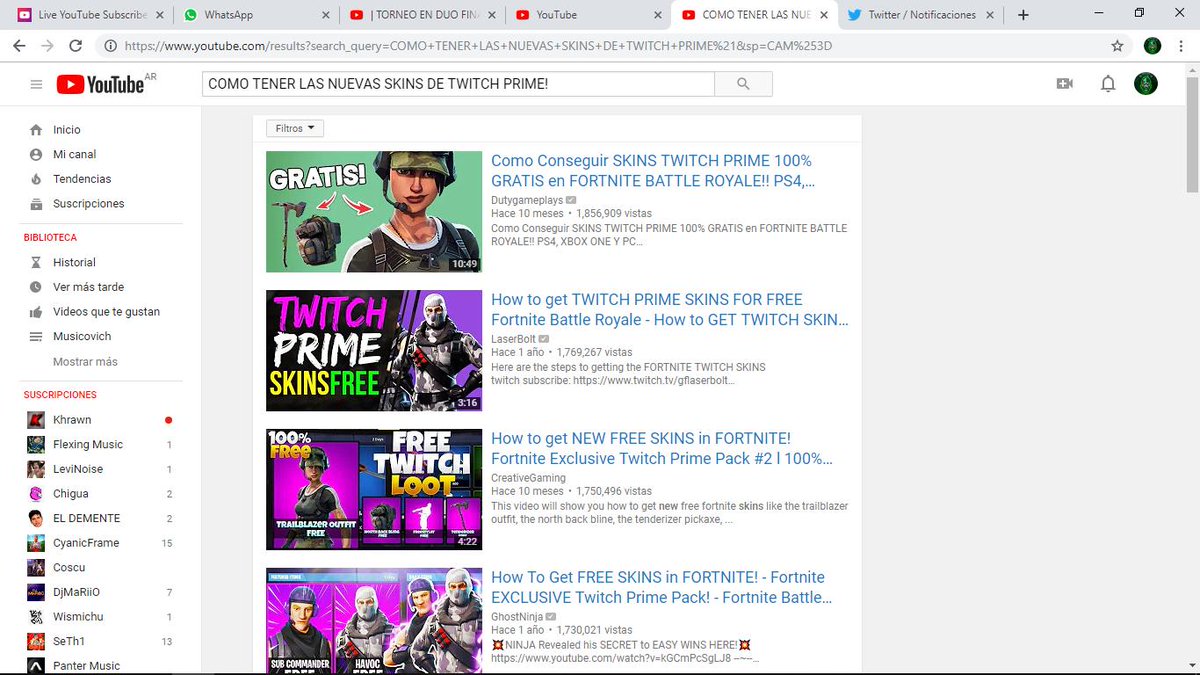
Task: Click the TWITCH PRIME SKINS FREE thumbnail
Action: coord(374,351)
